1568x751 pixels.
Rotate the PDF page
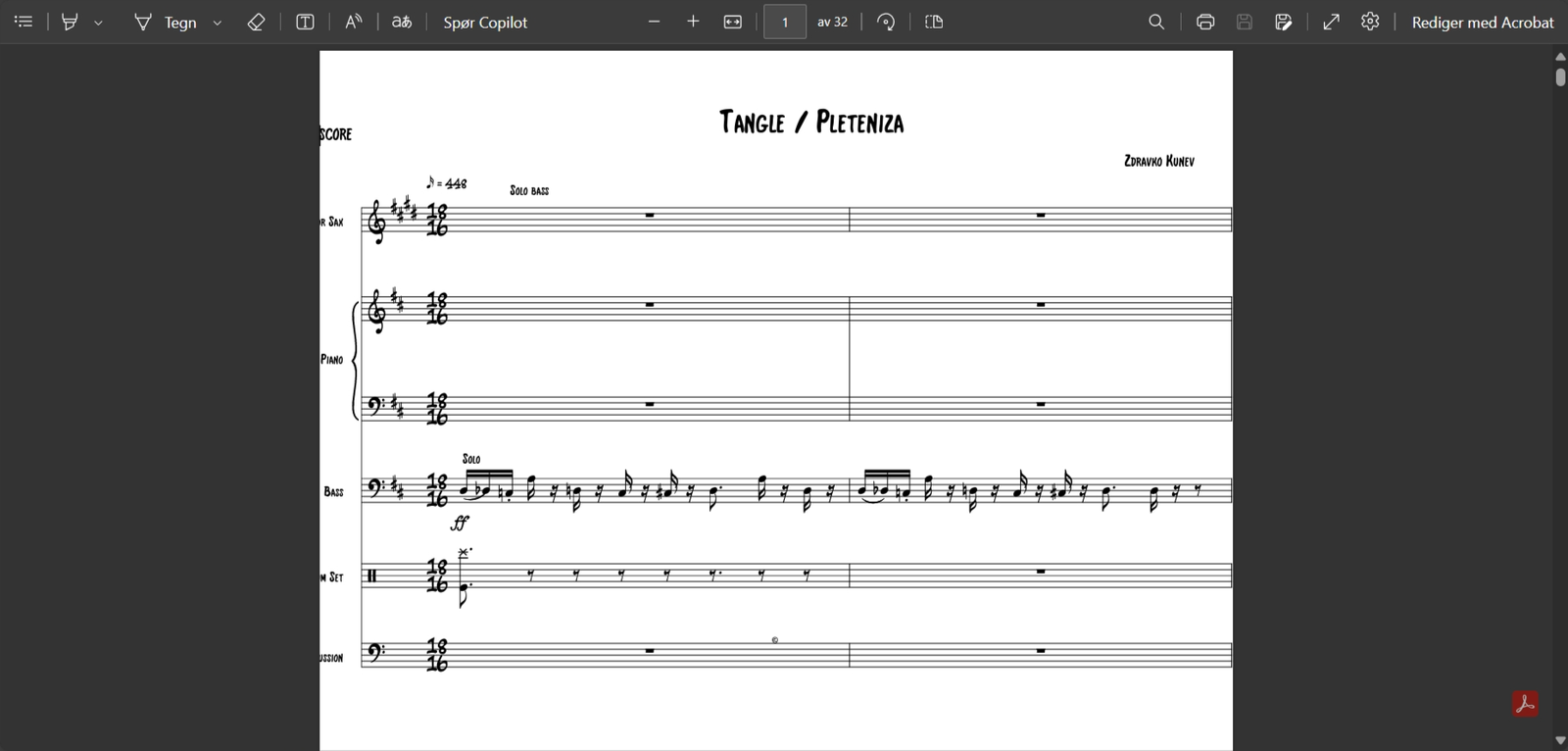click(886, 22)
